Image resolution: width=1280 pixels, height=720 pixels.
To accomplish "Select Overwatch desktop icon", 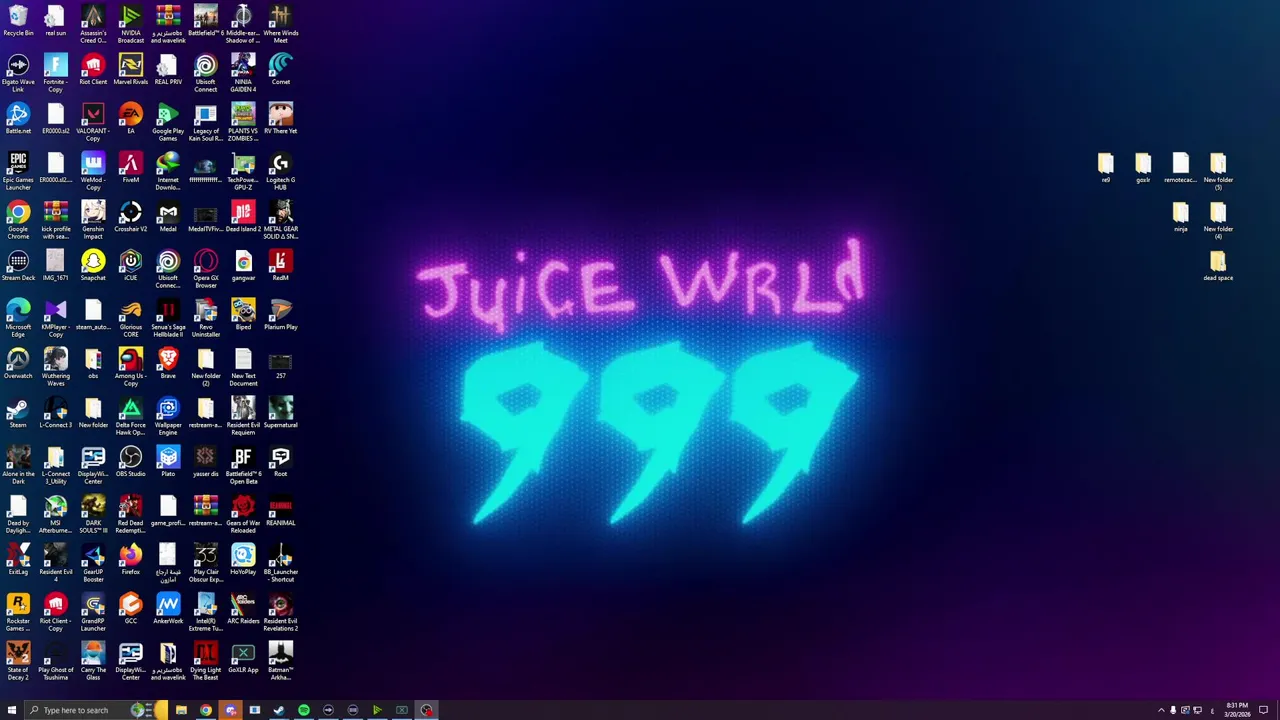I will [x=18, y=364].
